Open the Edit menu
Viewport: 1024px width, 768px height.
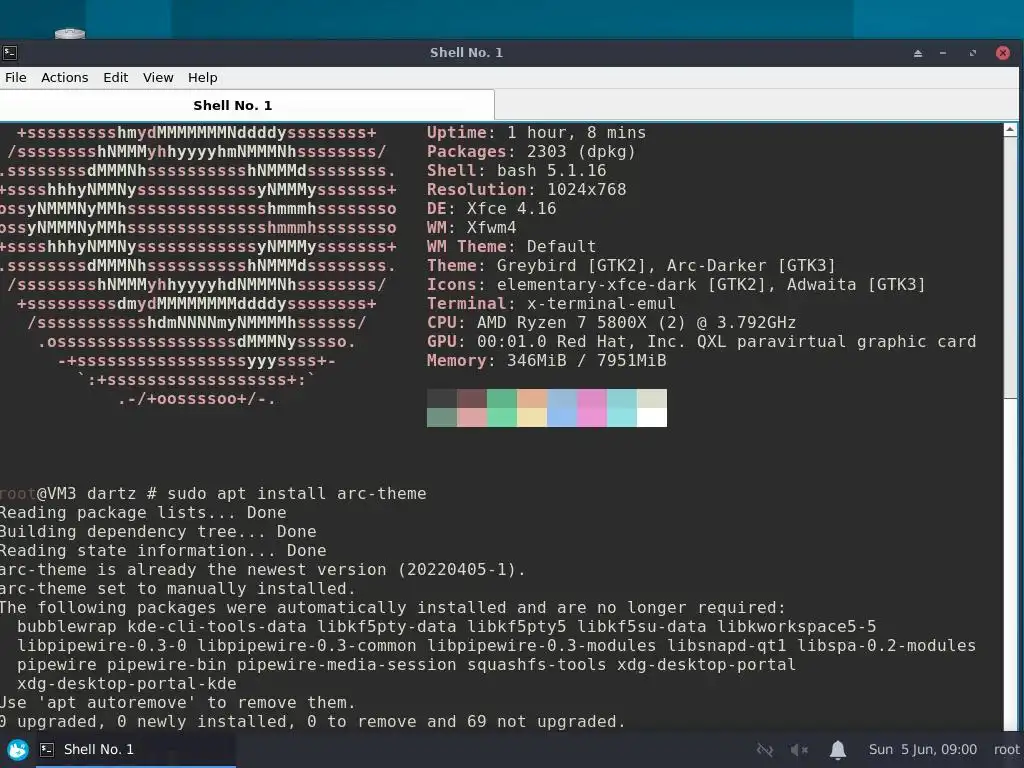[116, 78]
